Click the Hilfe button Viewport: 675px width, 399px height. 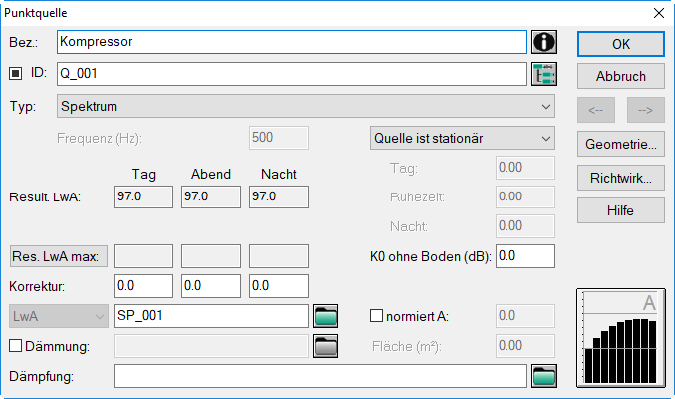(621, 210)
